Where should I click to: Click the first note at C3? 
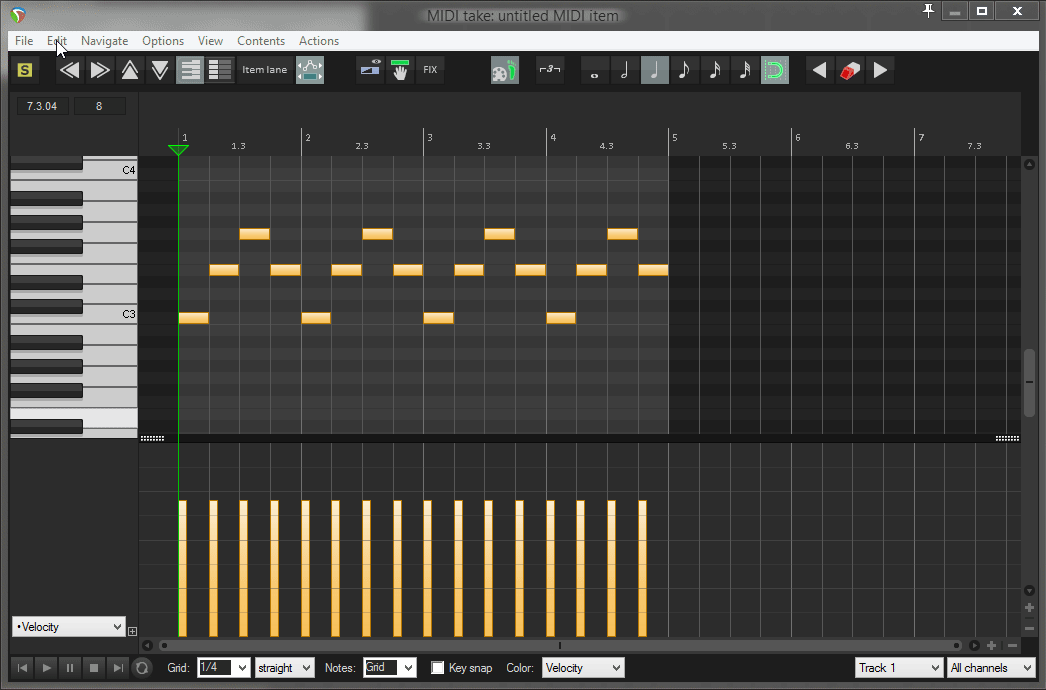pyautogui.click(x=193, y=318)
